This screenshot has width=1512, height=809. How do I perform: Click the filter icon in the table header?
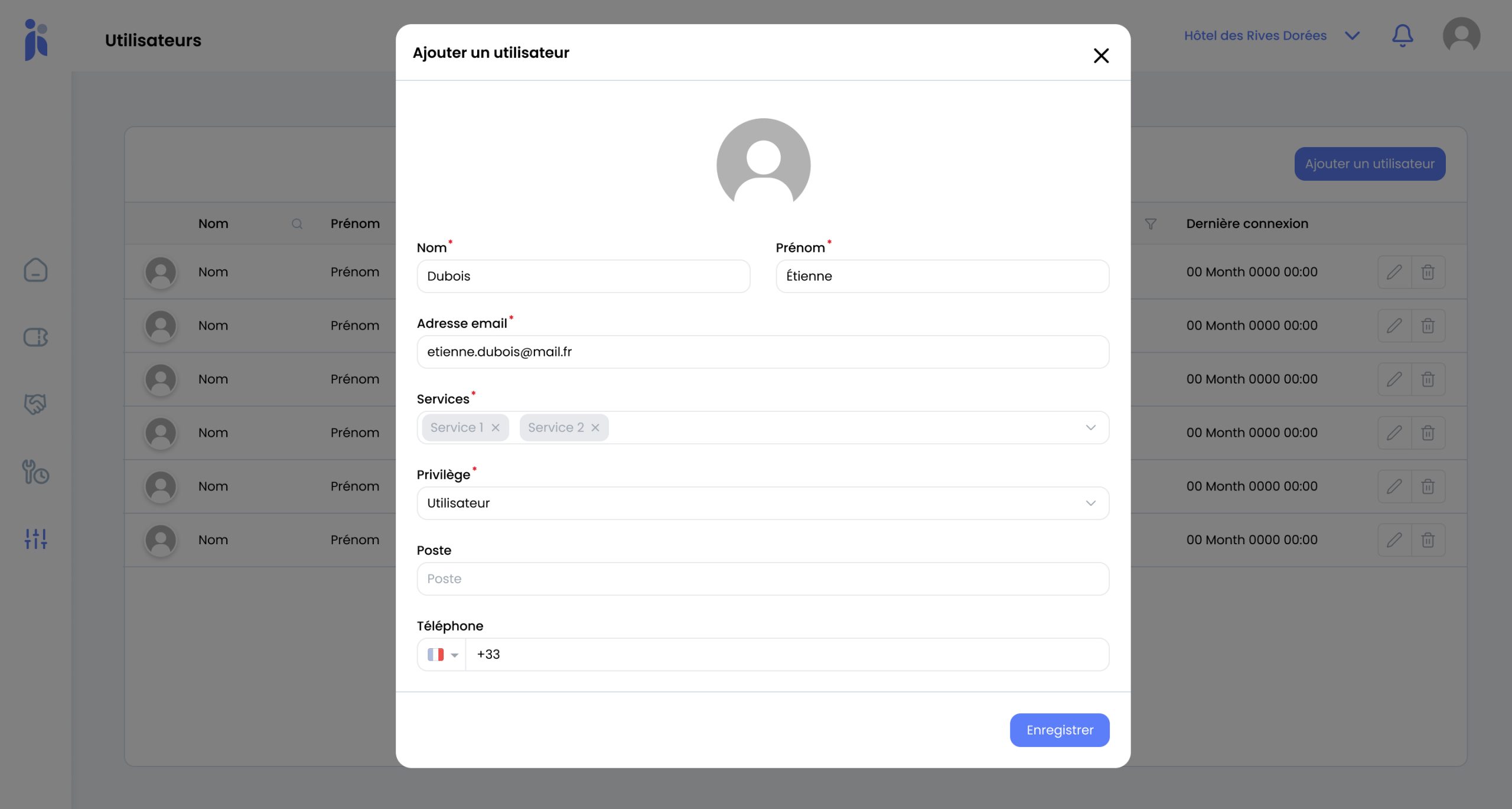(x=1151, y=224)
